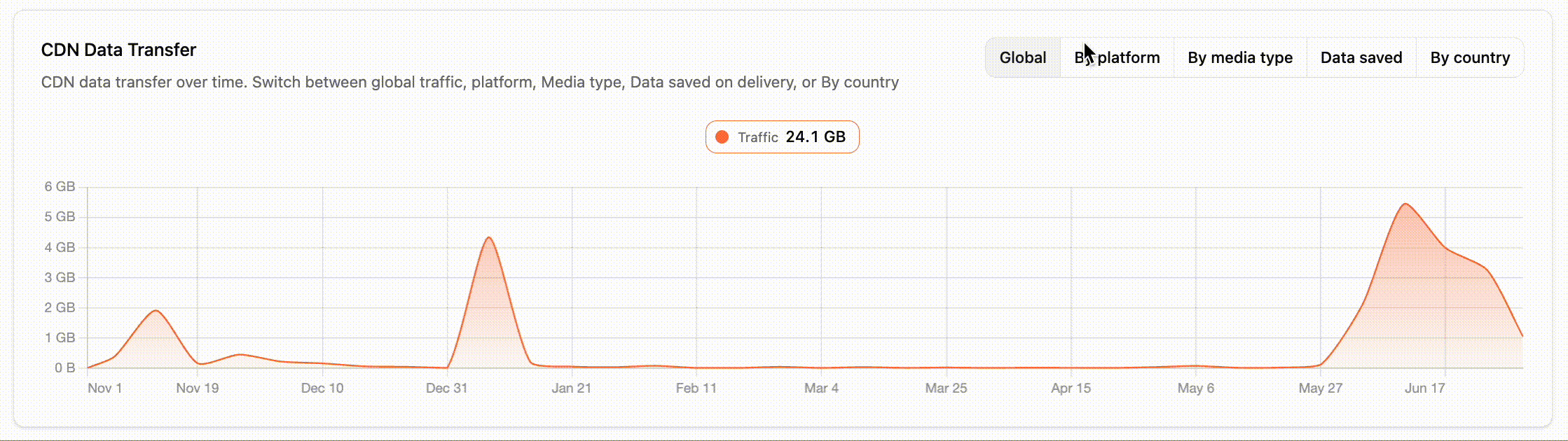Click the small peak between Nov 1 and Nov 19
This screenshot has height=441, width=1568.
pos(156,311)
